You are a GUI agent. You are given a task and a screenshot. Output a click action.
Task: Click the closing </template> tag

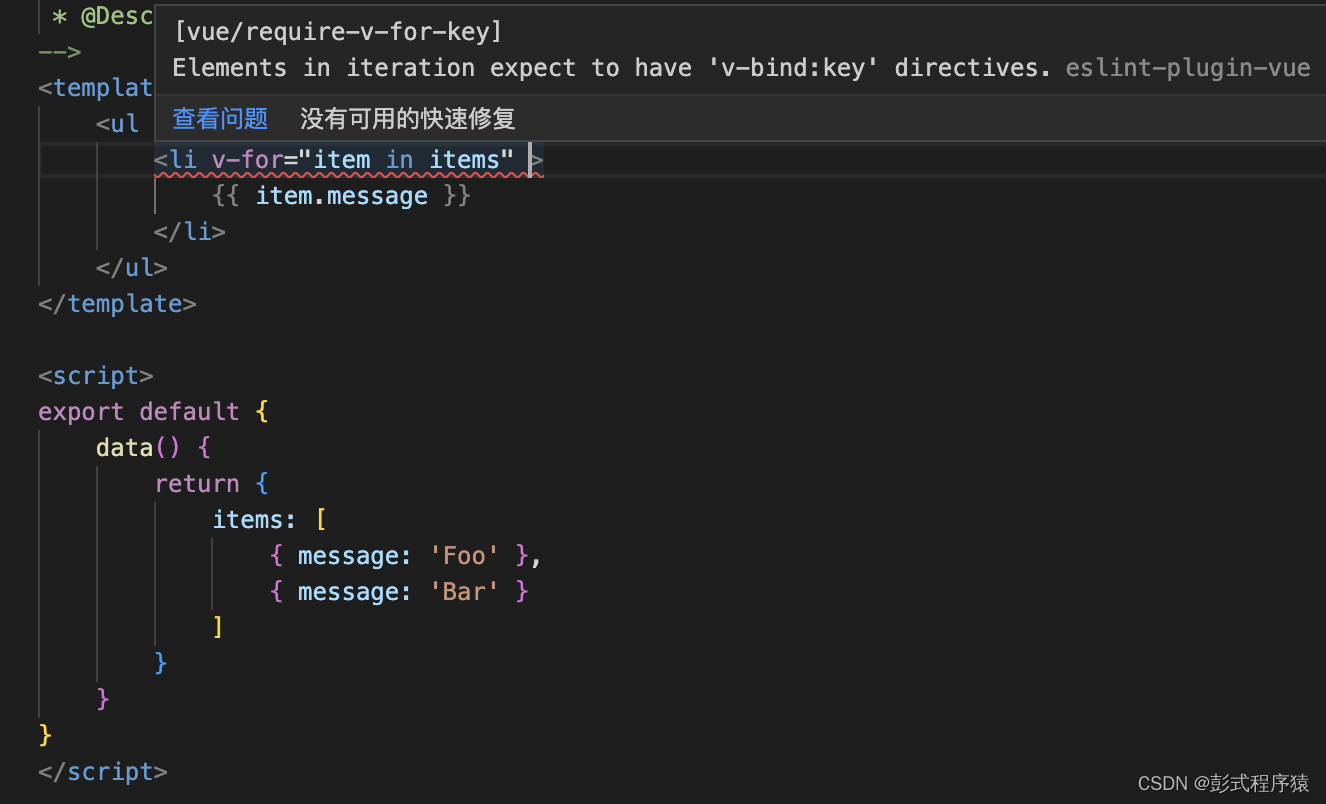[117, 304]
